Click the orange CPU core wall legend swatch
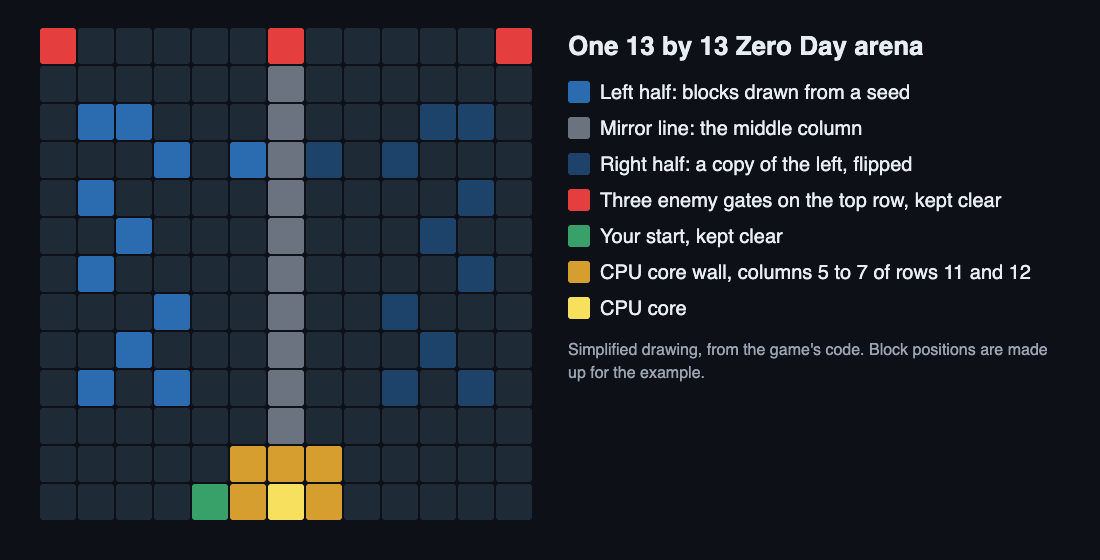Screen dimensions: 1100x560 [x=579, y=272]
